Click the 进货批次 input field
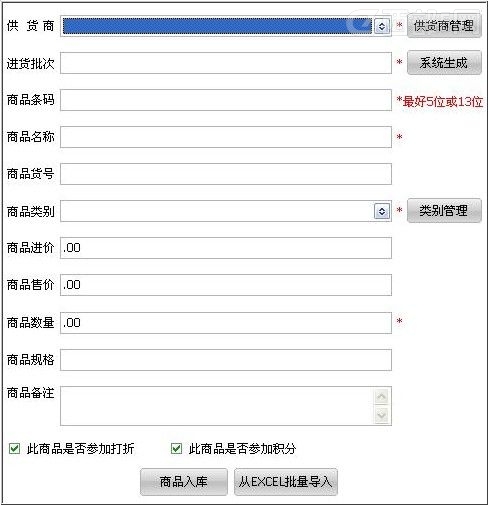This screenshot has width=488, height=505. [226, 63]
